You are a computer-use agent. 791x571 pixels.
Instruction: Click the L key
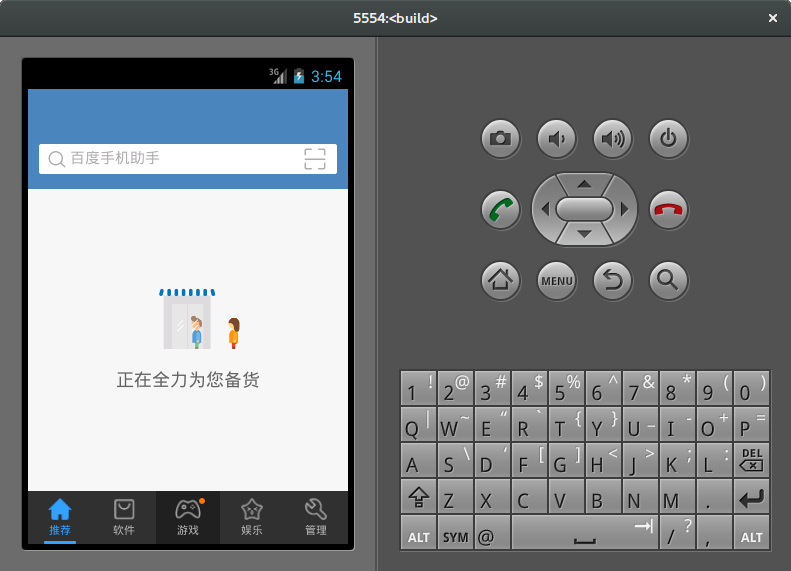pyautogui.click(x=714, y=461)
